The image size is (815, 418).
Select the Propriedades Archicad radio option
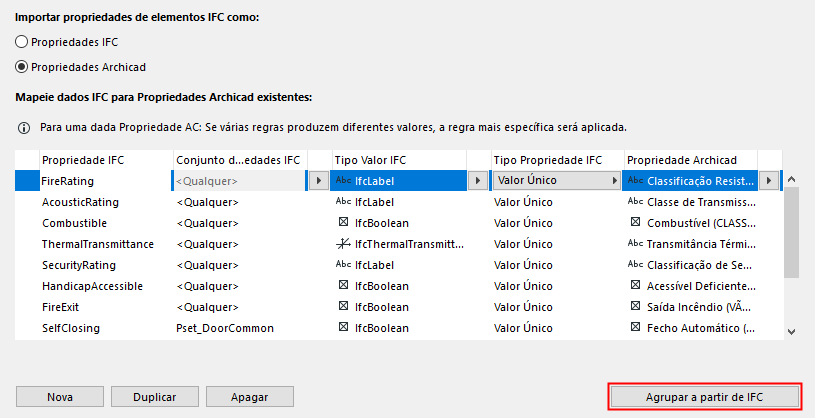(x=23, y=67)
